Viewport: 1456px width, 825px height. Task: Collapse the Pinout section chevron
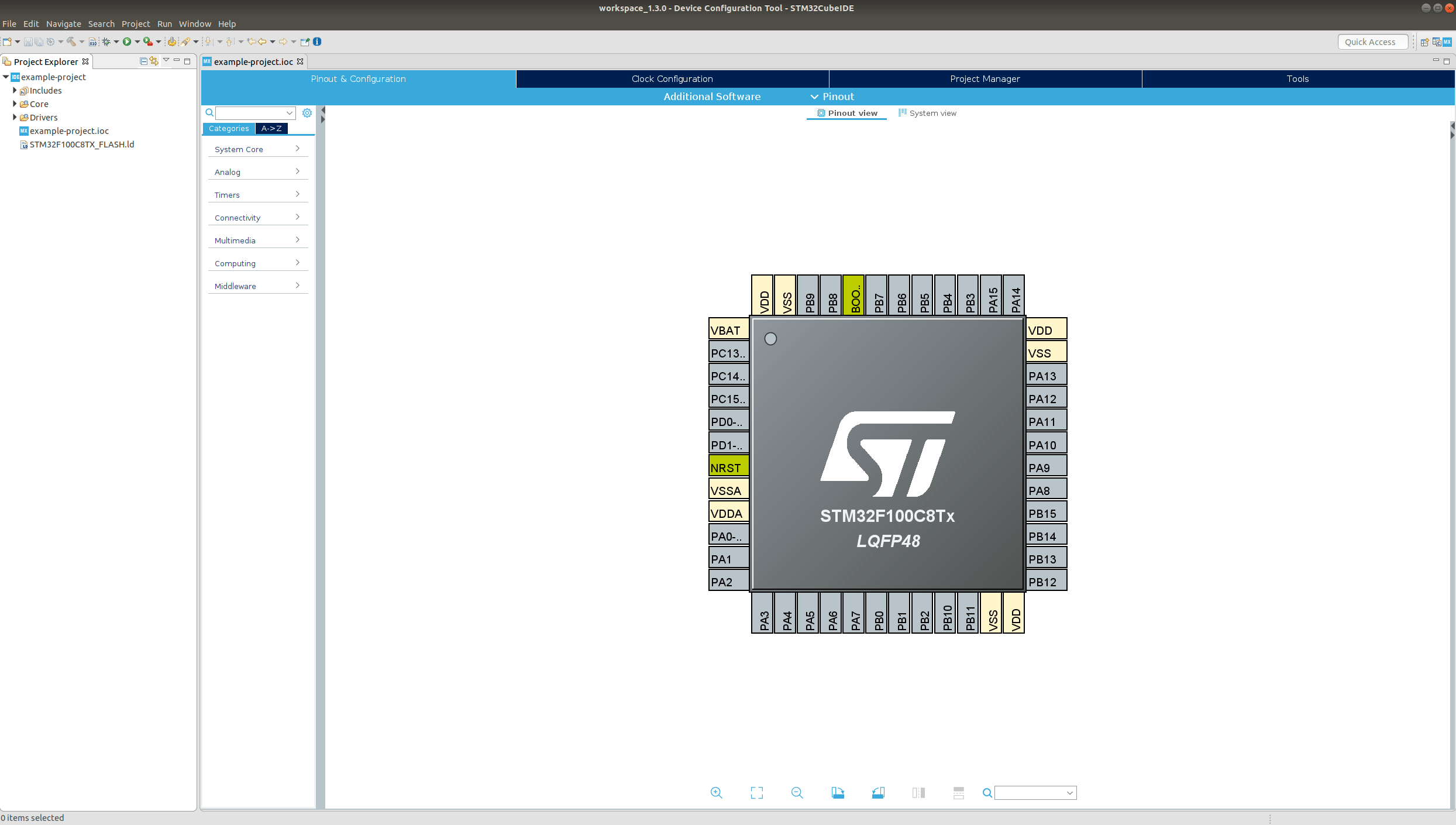(x=814, y=97)
